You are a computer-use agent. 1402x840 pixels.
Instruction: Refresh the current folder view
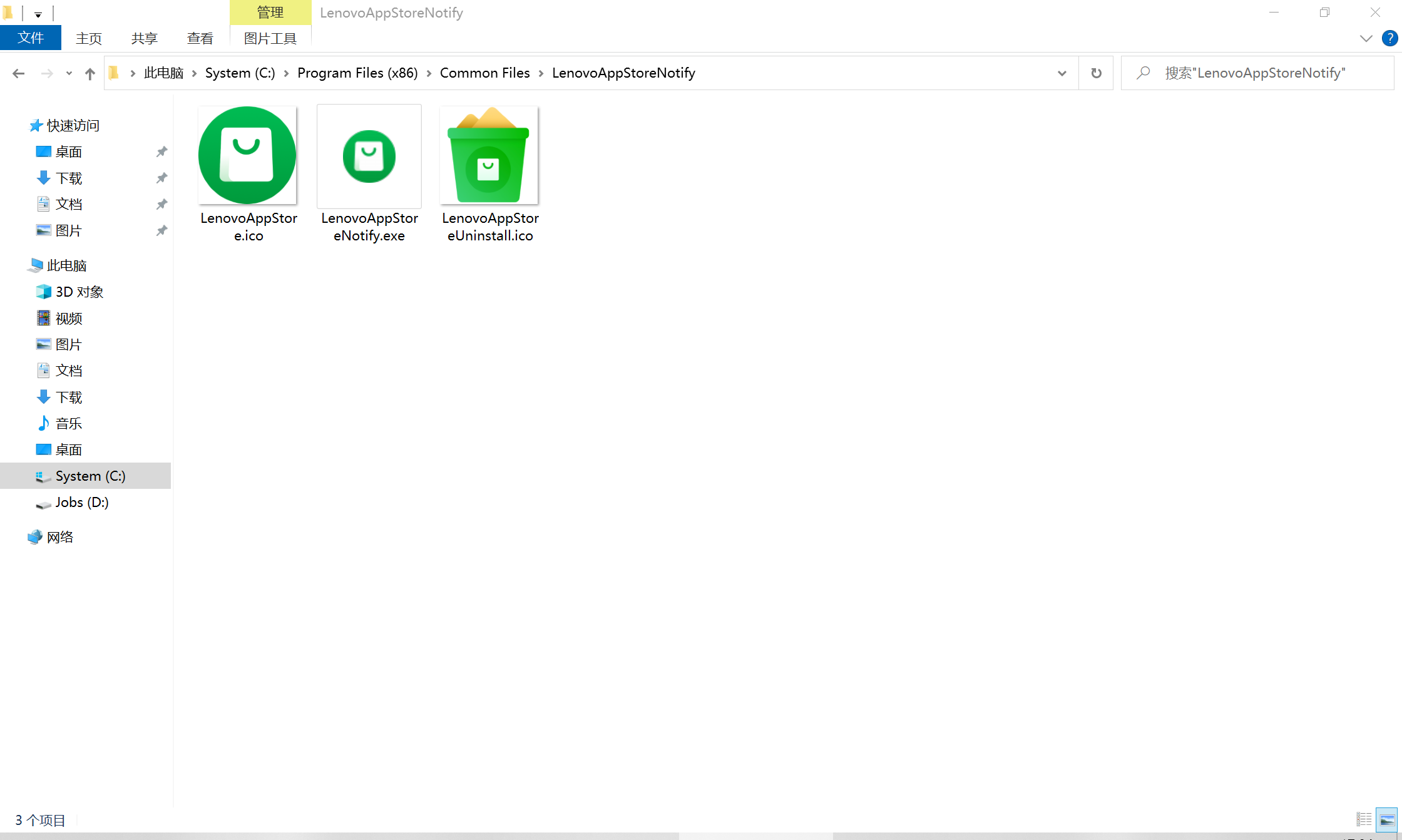coord(1096,73)
